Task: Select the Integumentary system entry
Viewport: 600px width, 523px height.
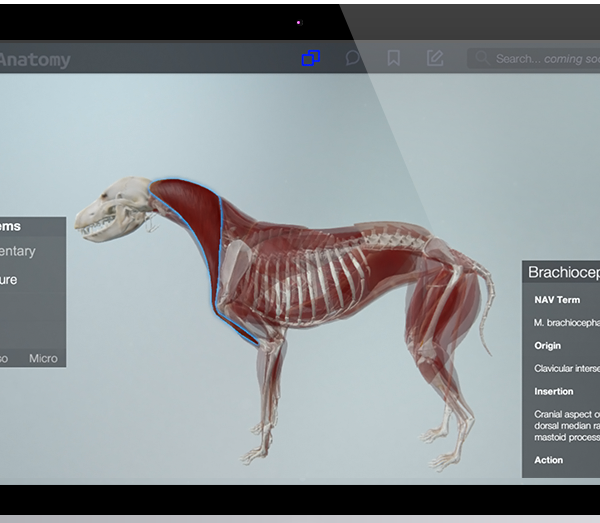Action: point(18,252)
